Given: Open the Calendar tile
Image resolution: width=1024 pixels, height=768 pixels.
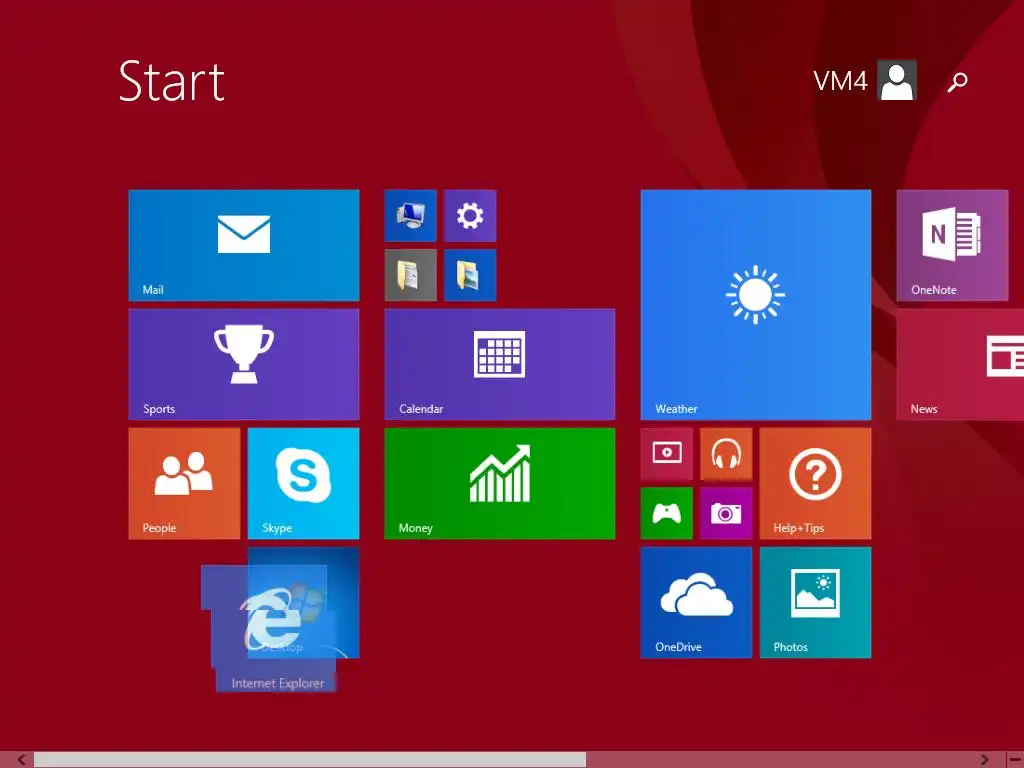Looking at the screenshot, I should pos(500,364).
